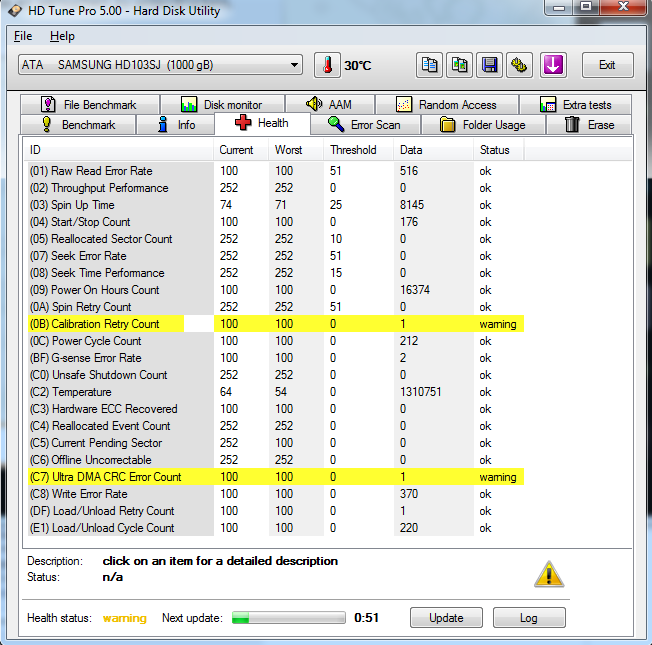Click the trash can Erase icon
Image resolution: width=652 pixels, height=645 pixels.
(x=572, y=124)
